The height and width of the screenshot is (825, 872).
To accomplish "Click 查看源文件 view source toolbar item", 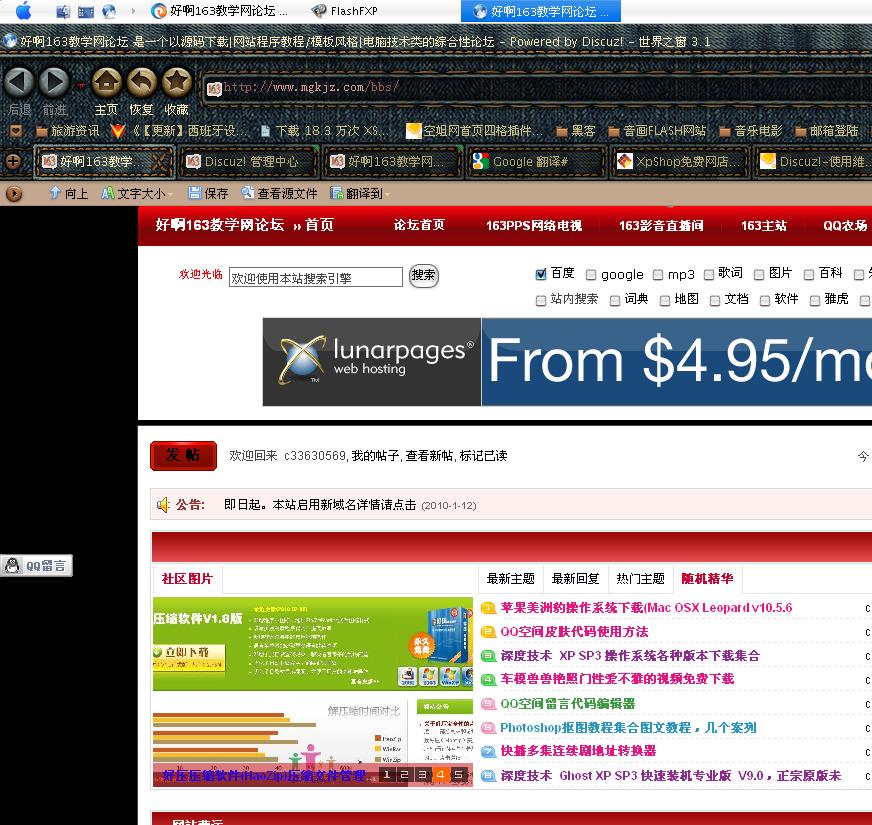I will point(279,193).
